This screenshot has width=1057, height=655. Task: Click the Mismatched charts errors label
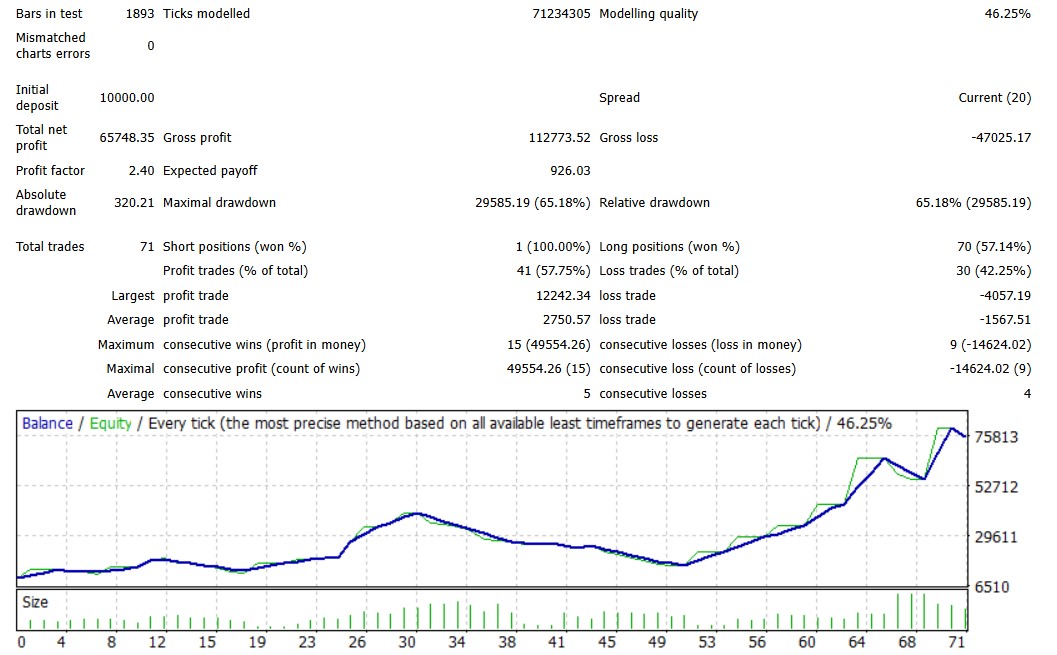(x=53, y=46)
